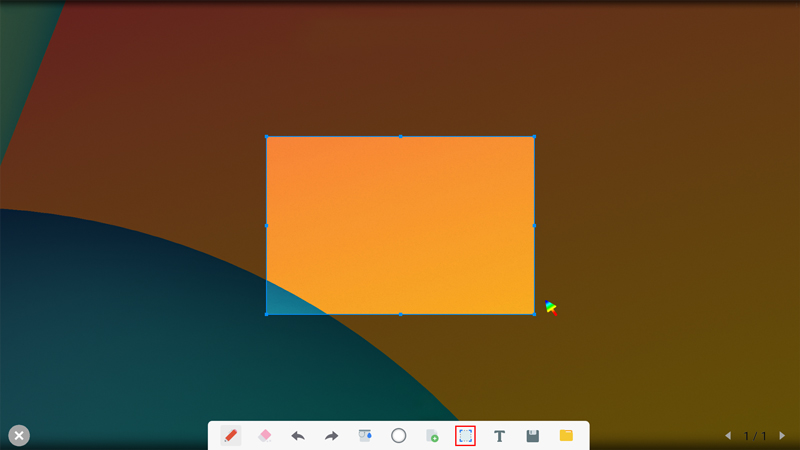Click the bottom-left selection corner handle
This screenshot has height=450, width=800.
pos(266,314)
